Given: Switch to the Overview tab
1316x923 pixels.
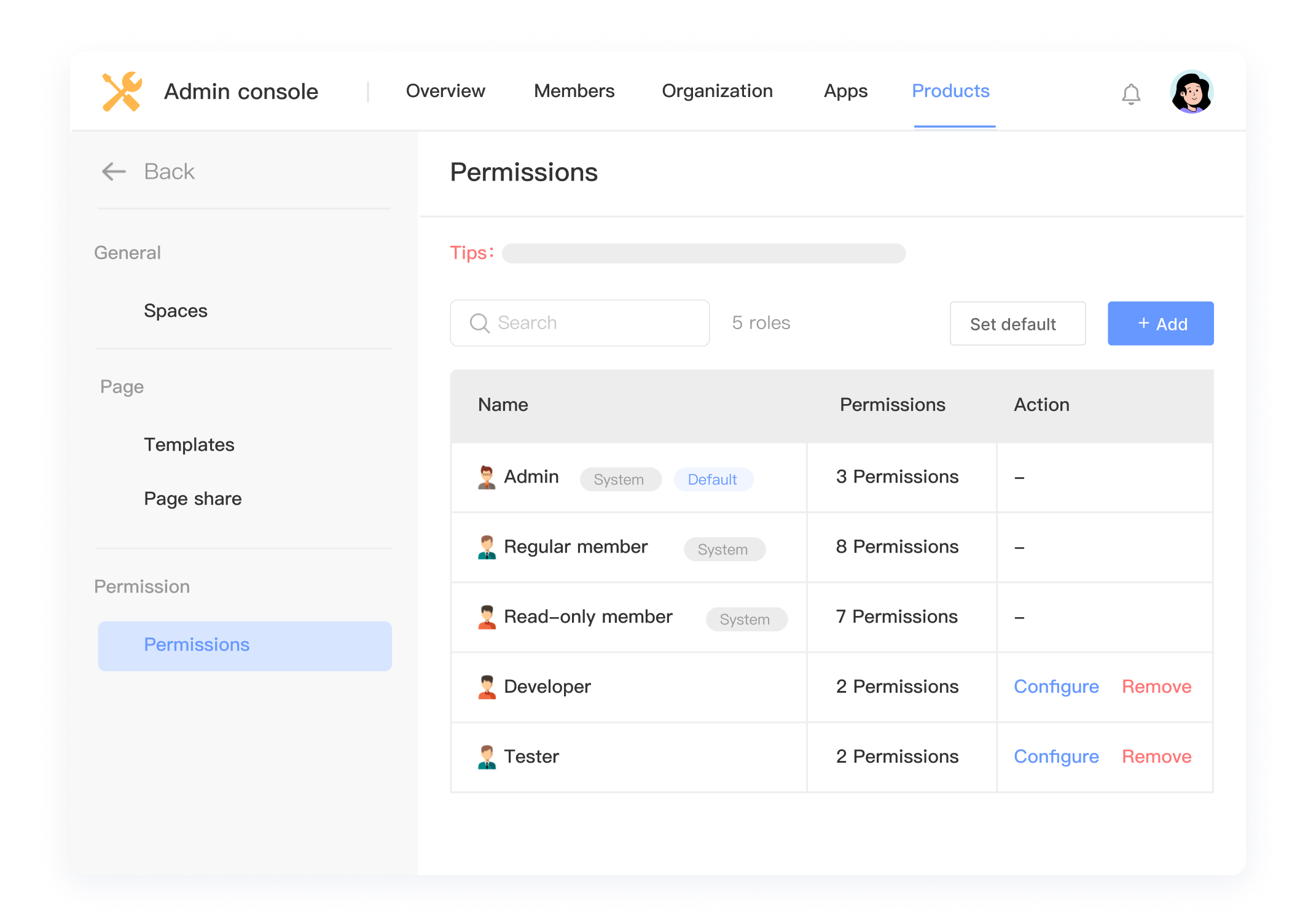Looking at the screenshot, I should pyautogui.click(x=445, y=91).
